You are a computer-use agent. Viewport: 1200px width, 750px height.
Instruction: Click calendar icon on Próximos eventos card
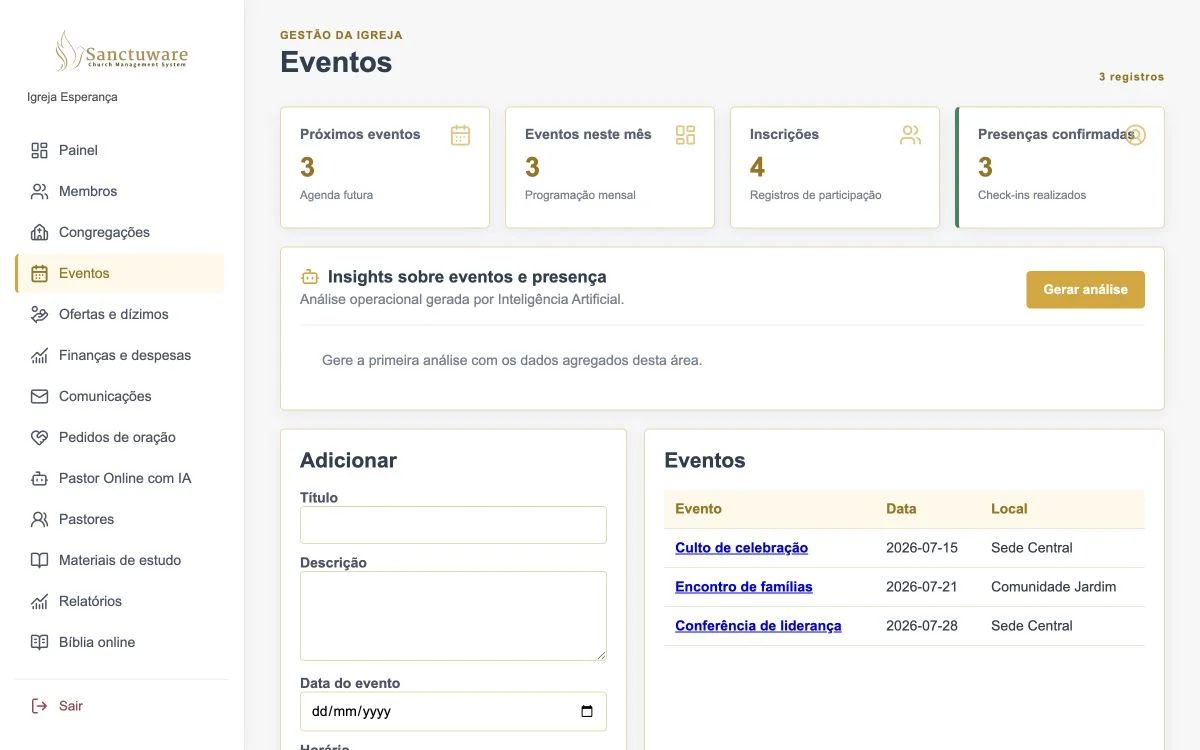(460, 135)
